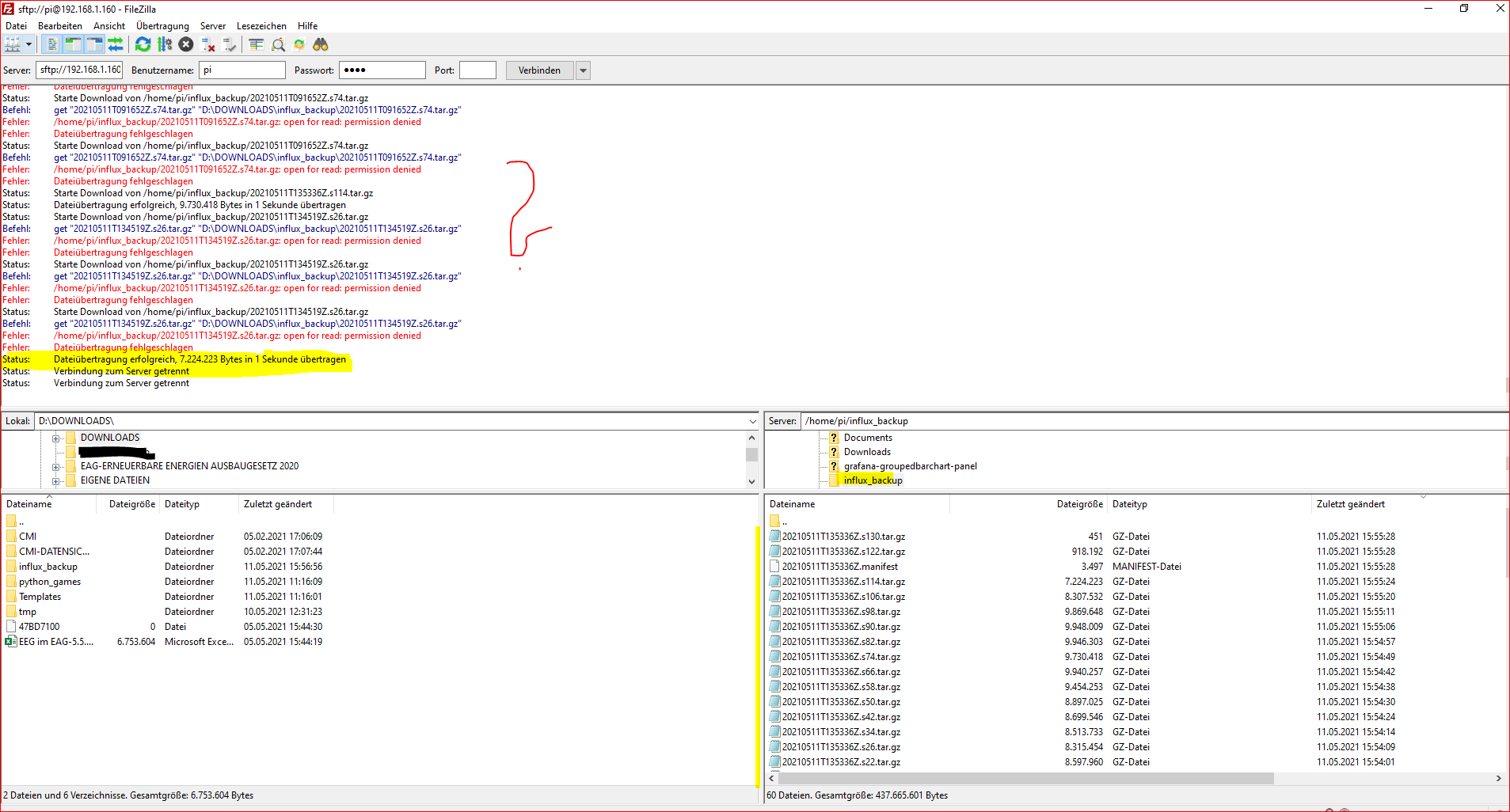
Task: Select remote file 20210511T135336Z.manifest
Action: [840, 567]
